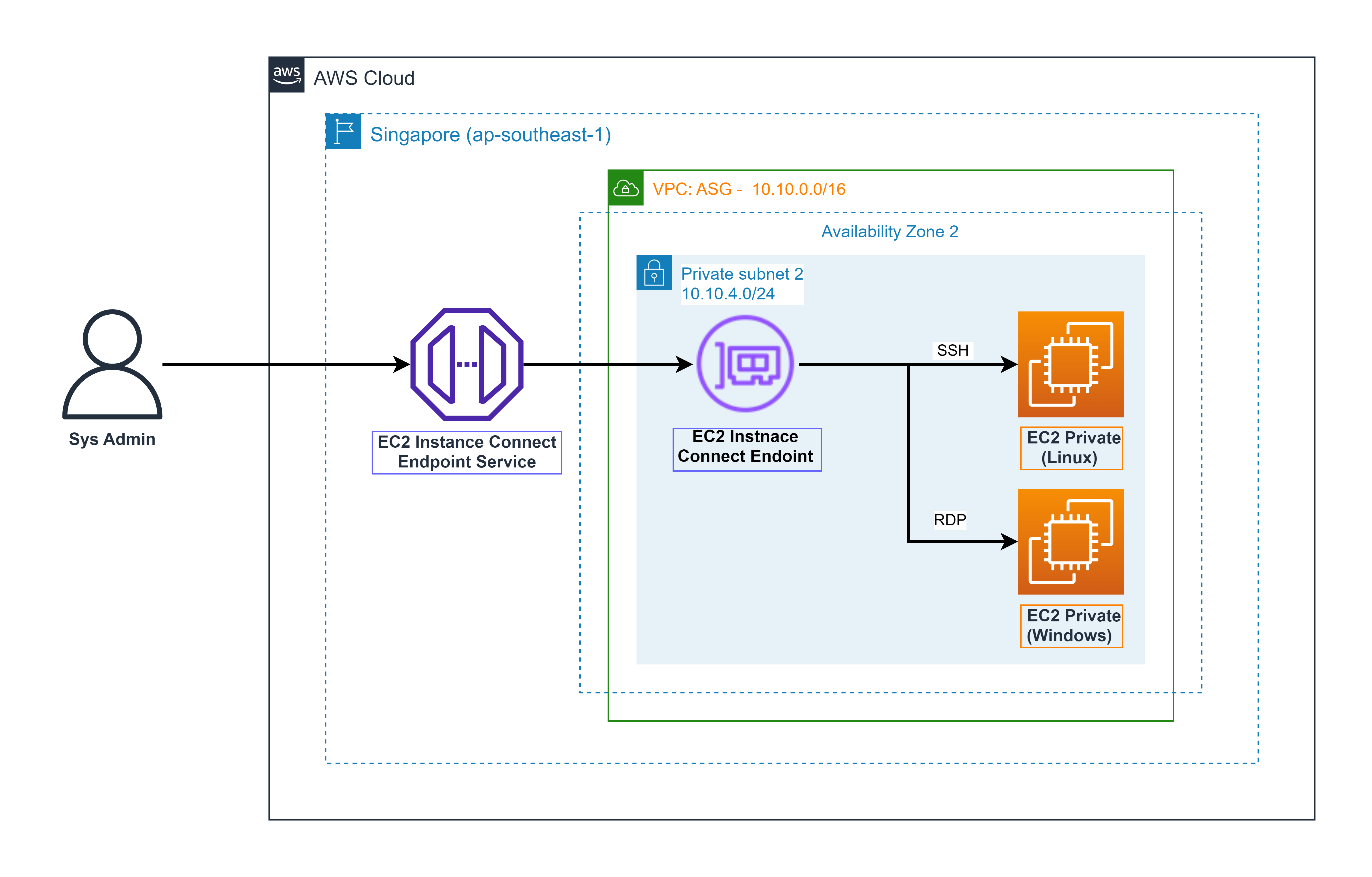Select the 'EC2 Private (Windows)' label

pos(1071,626)
